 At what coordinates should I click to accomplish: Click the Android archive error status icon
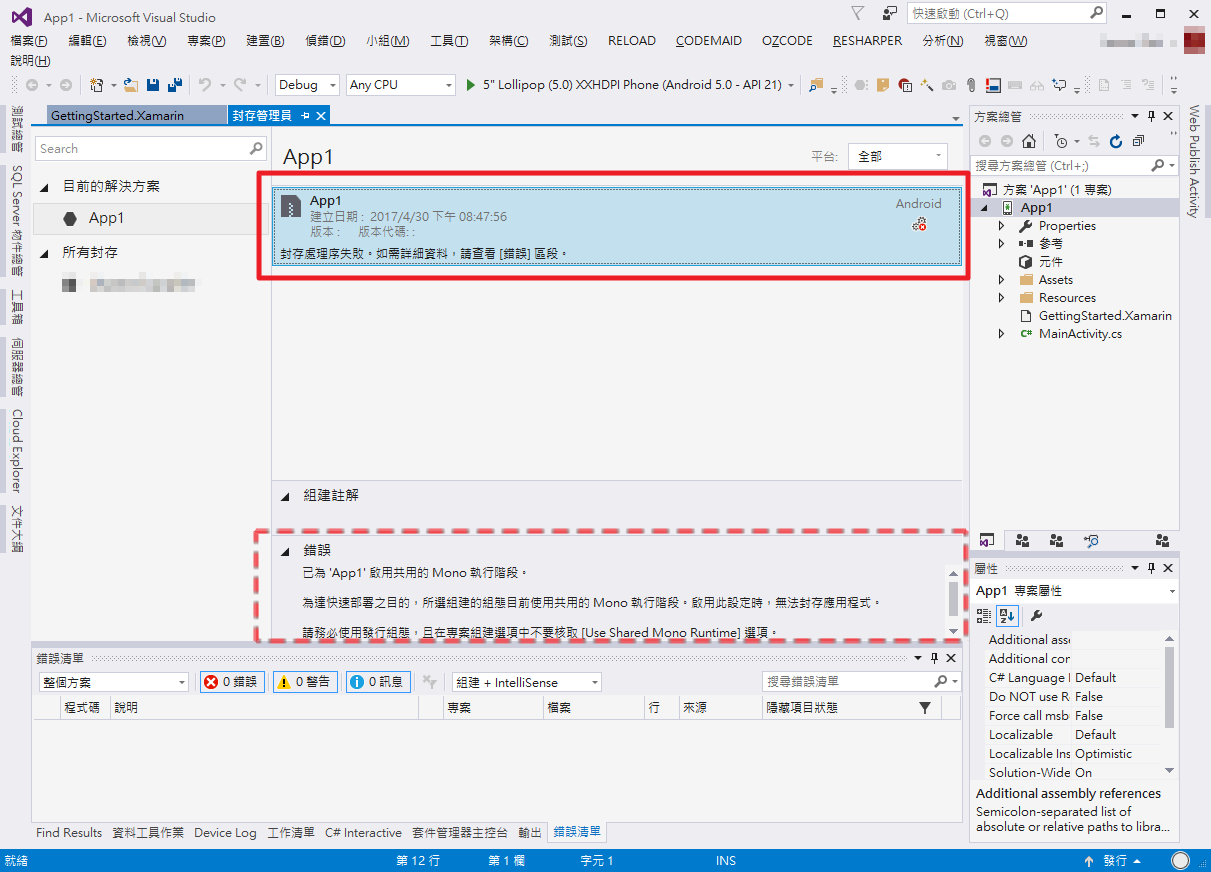tap(918, 225)
